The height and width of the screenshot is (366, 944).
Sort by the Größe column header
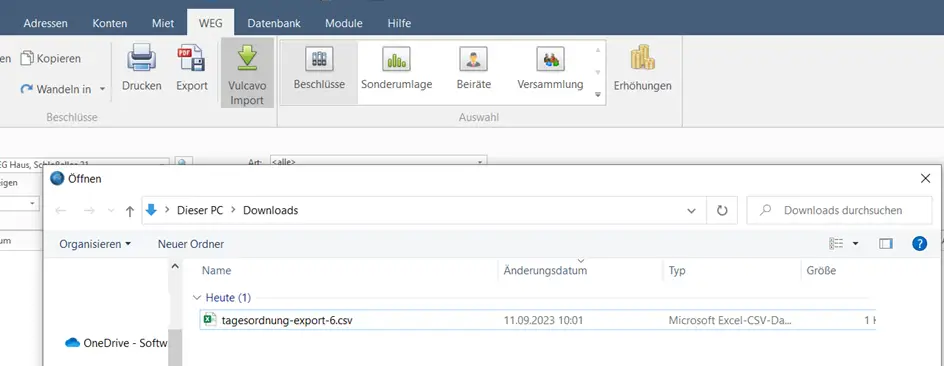click(822, 271)
